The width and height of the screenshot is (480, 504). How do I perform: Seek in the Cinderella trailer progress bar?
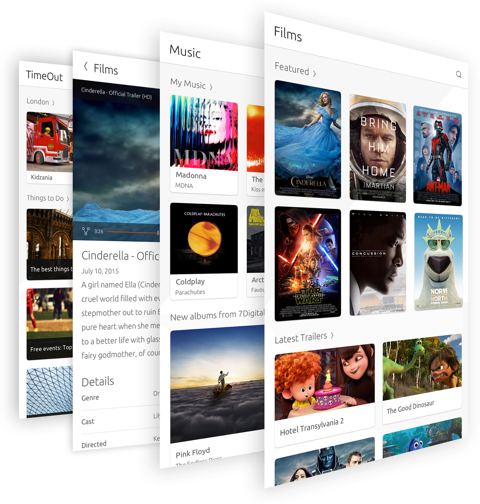pos(133,232)
